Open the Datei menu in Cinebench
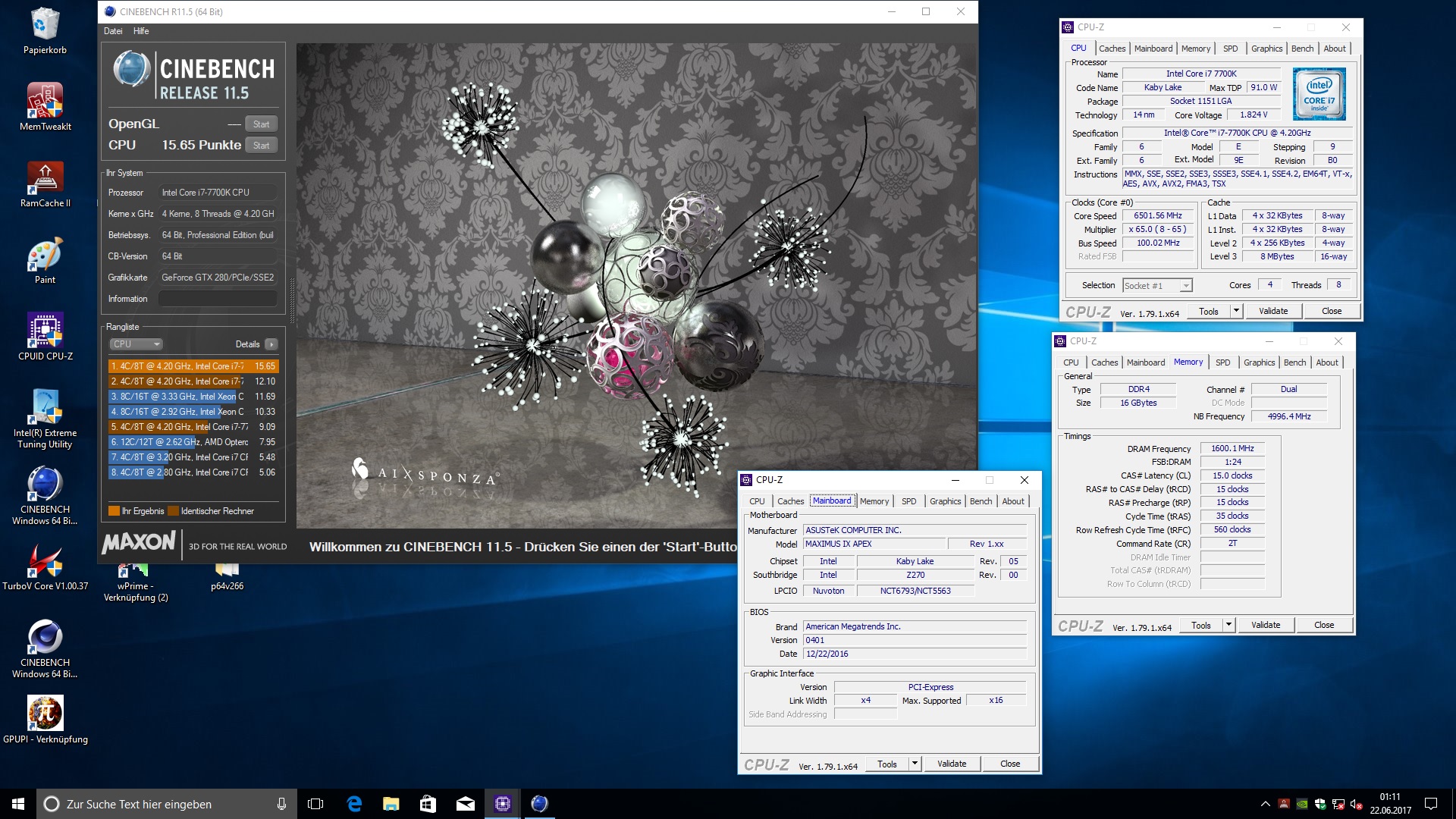Viewport: 1456px width, 819px height. (x=113, y=31)
